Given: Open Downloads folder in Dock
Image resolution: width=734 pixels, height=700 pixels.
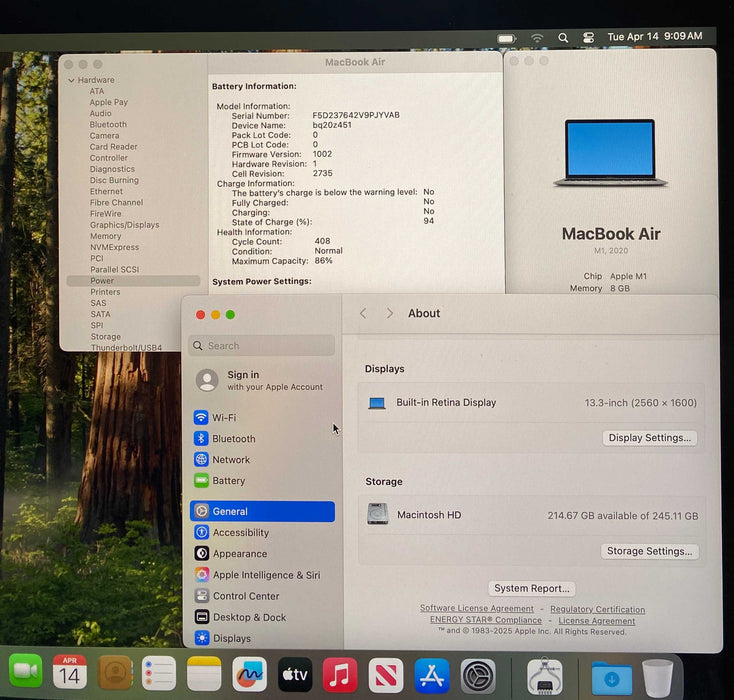Looking at the screenshot, I should tap(611, 678).
